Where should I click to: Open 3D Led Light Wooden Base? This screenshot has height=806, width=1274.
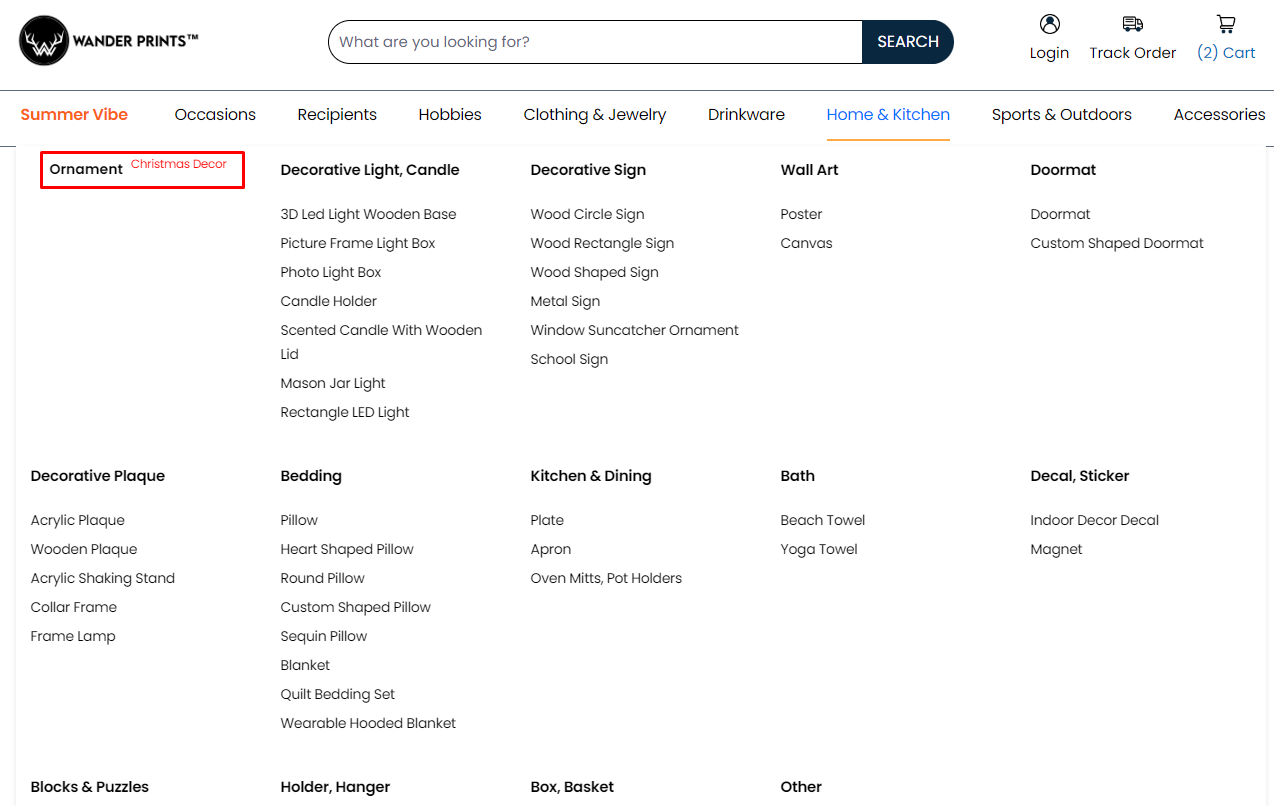[x=368, y=214]
